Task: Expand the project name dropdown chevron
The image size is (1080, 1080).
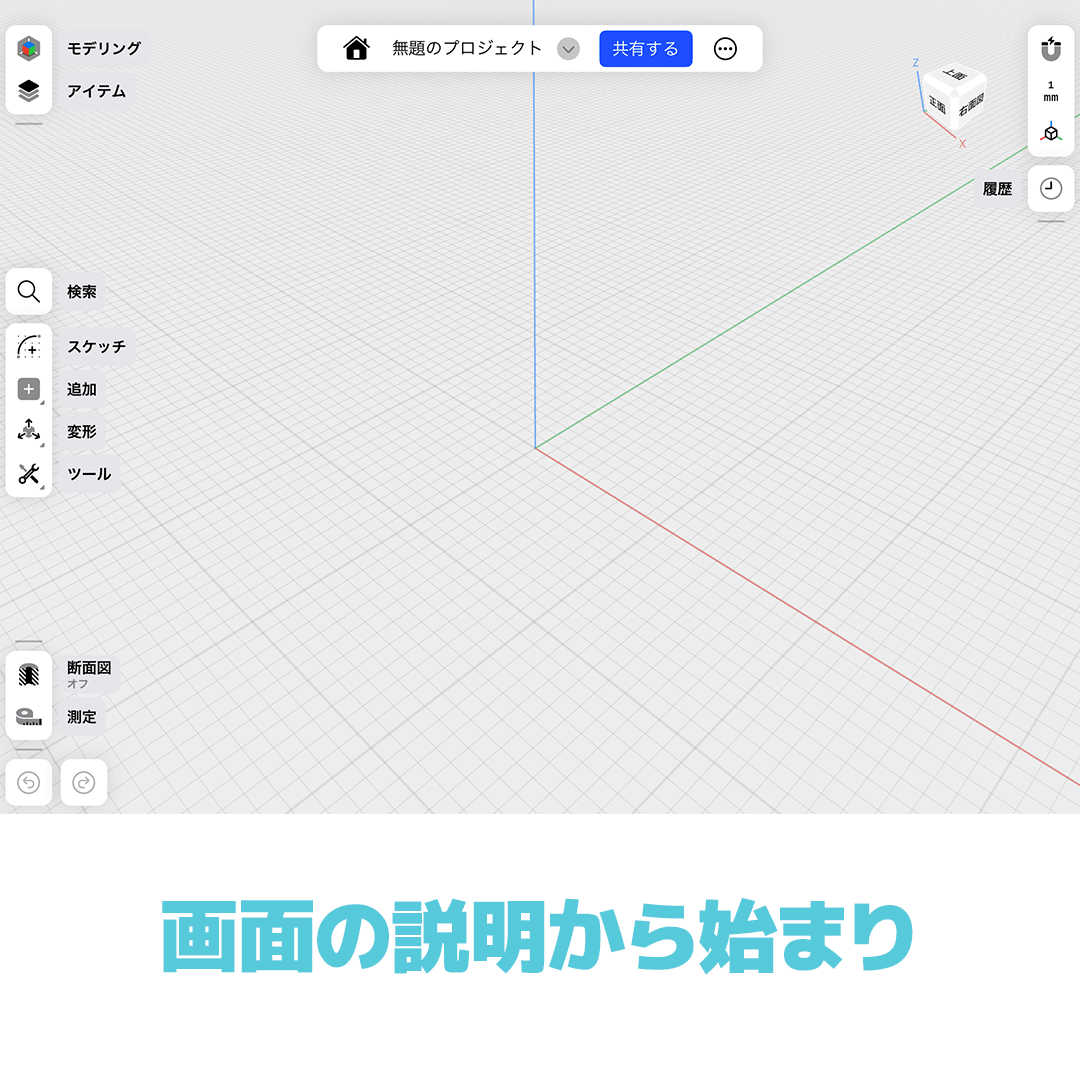Action: point(568,49)
